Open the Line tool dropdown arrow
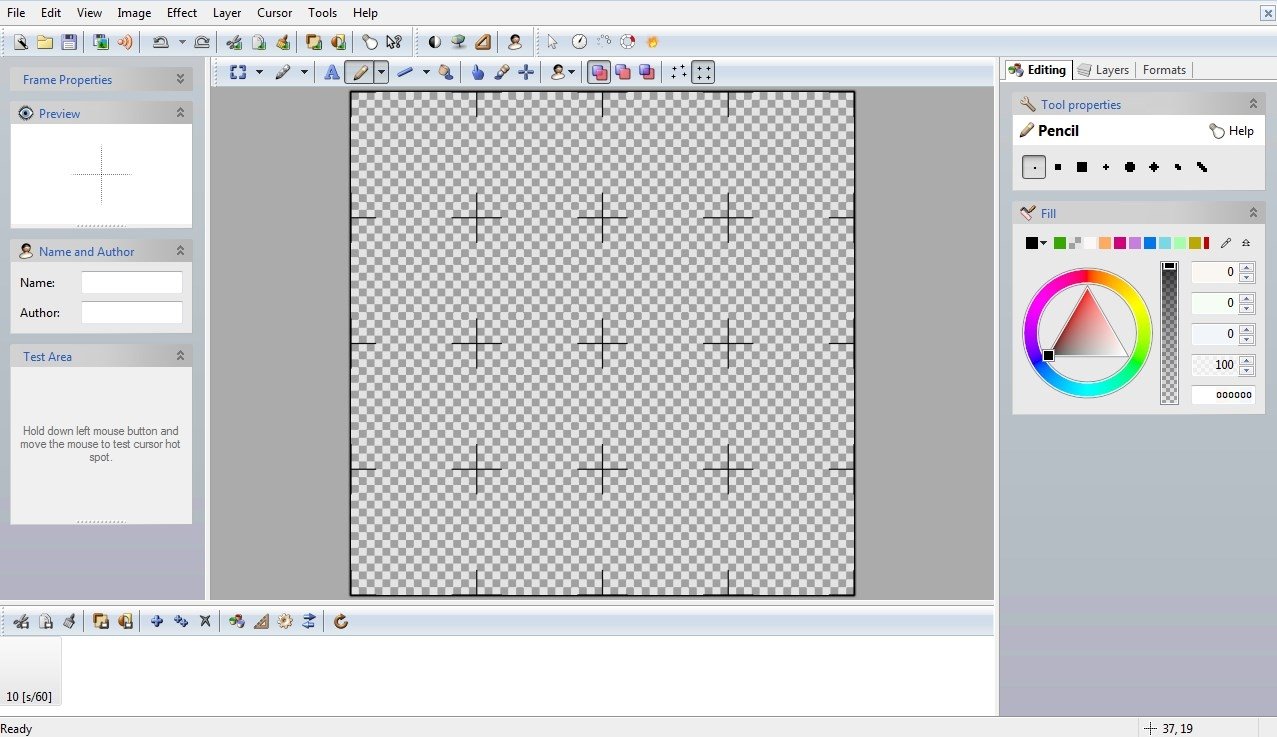This screenshot has width=1277, height=737. click(425, 72)
